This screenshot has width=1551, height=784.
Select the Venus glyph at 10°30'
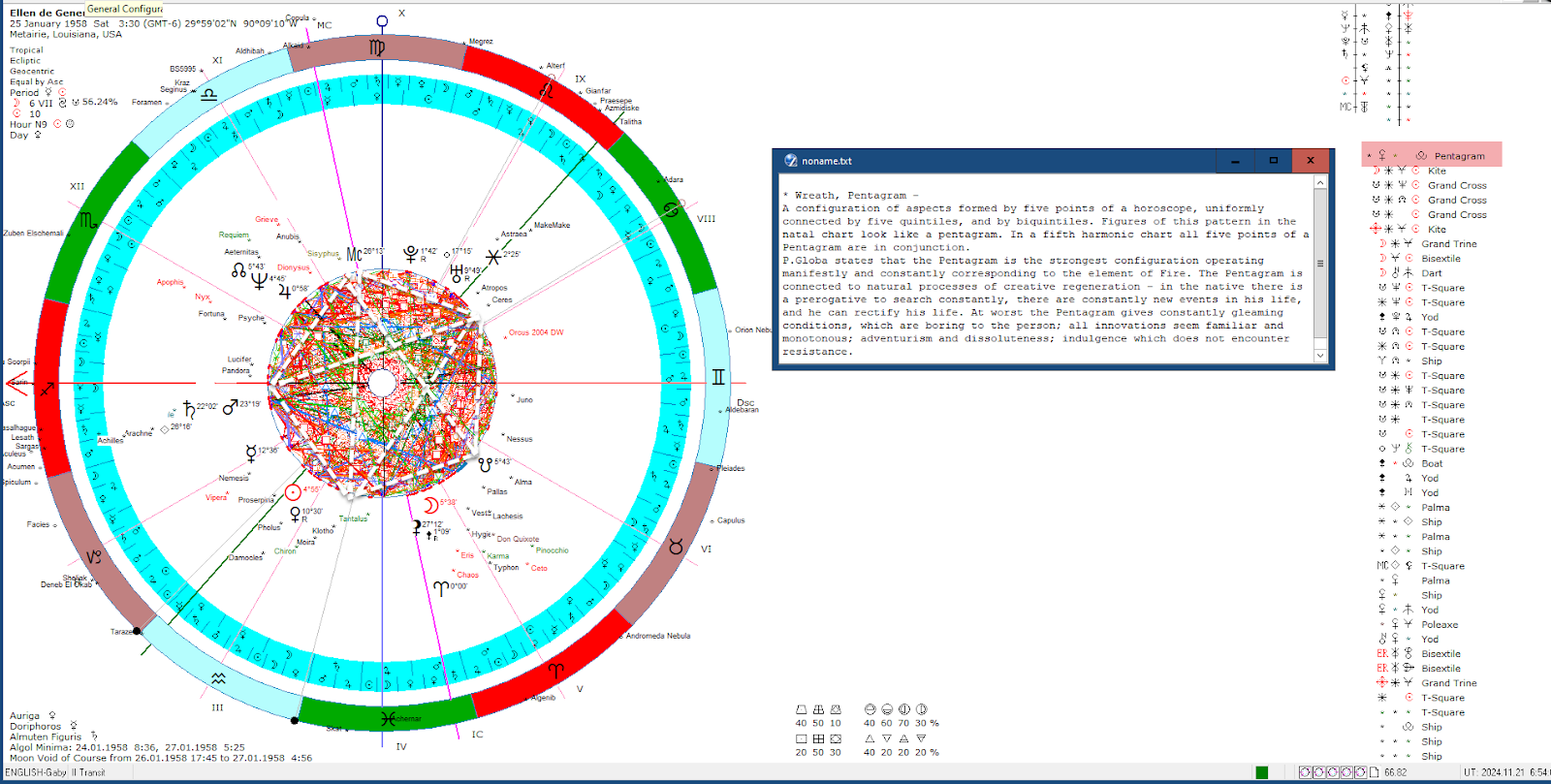coord(295,515)
